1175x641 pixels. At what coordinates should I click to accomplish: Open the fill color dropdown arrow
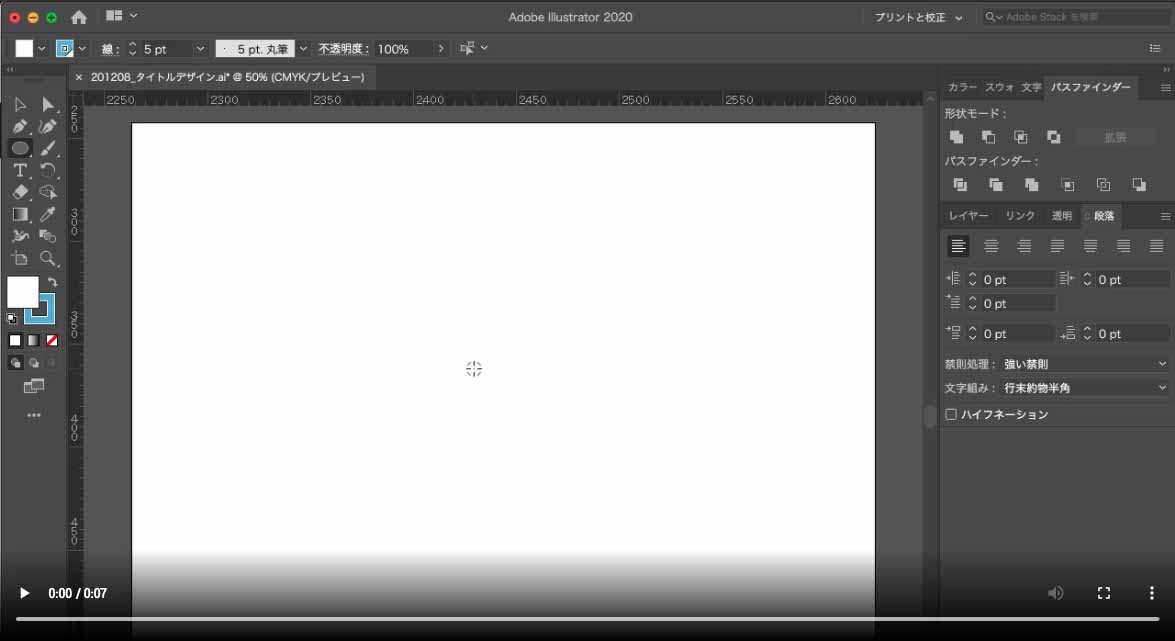pyautogui.click(x=41, y=49)
